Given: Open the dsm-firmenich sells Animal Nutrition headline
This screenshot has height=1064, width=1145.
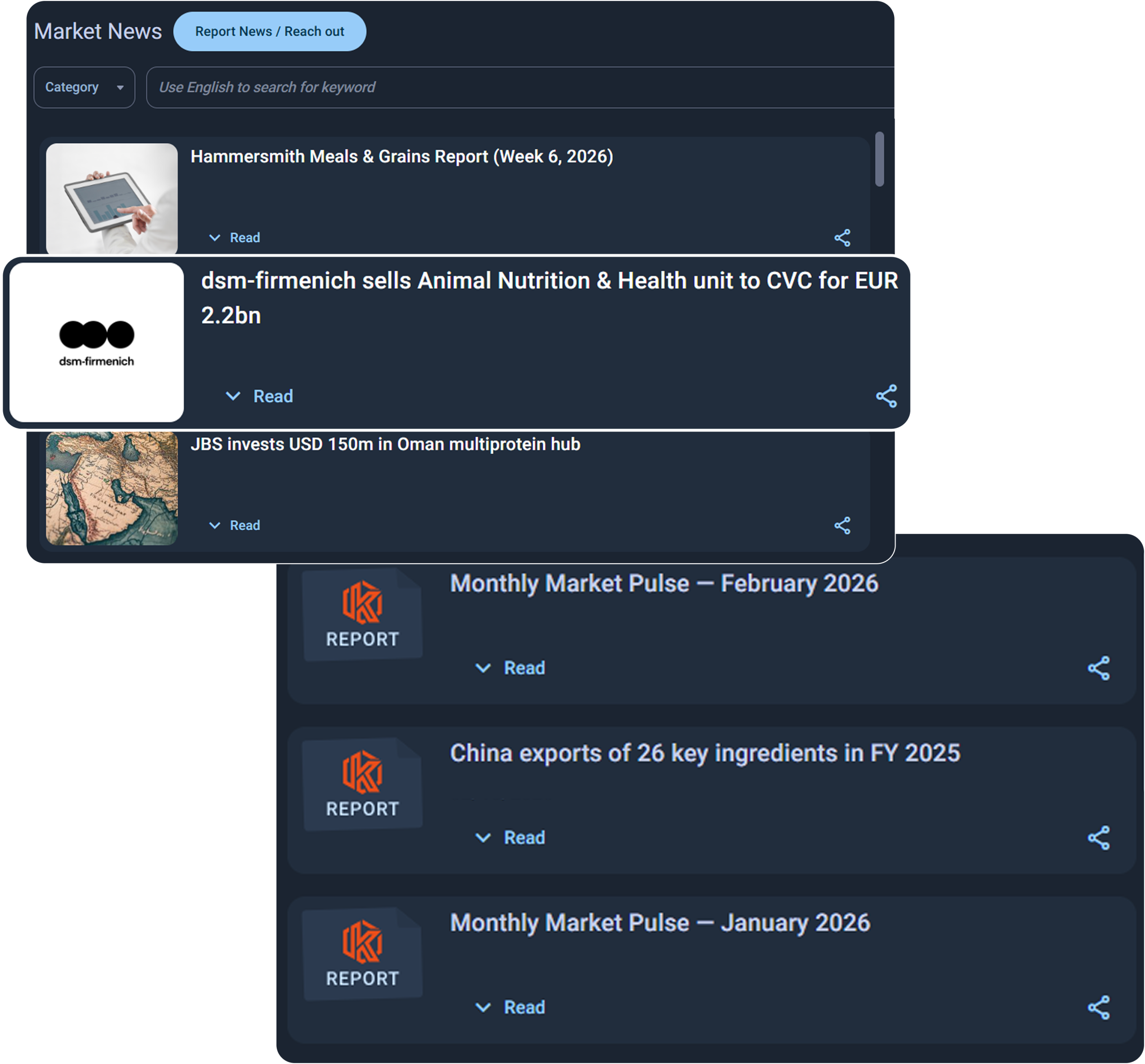Looking at the screenshot, I should [x=549, y=298].
